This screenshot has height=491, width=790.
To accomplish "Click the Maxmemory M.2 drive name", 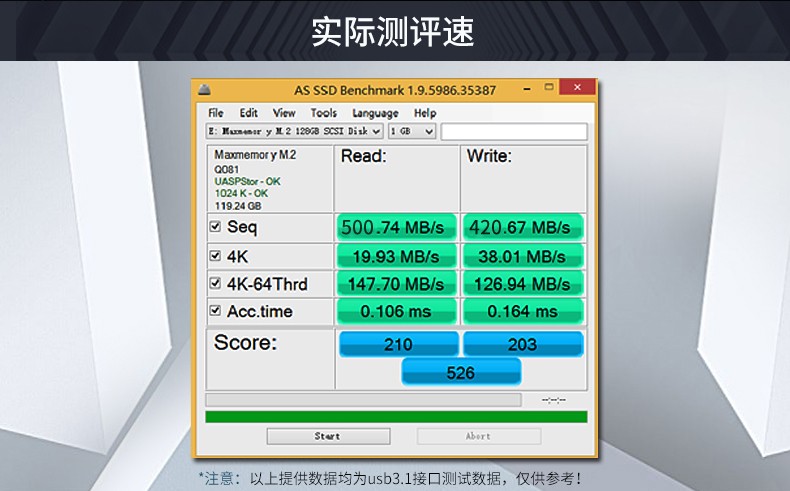I will 255,155.
